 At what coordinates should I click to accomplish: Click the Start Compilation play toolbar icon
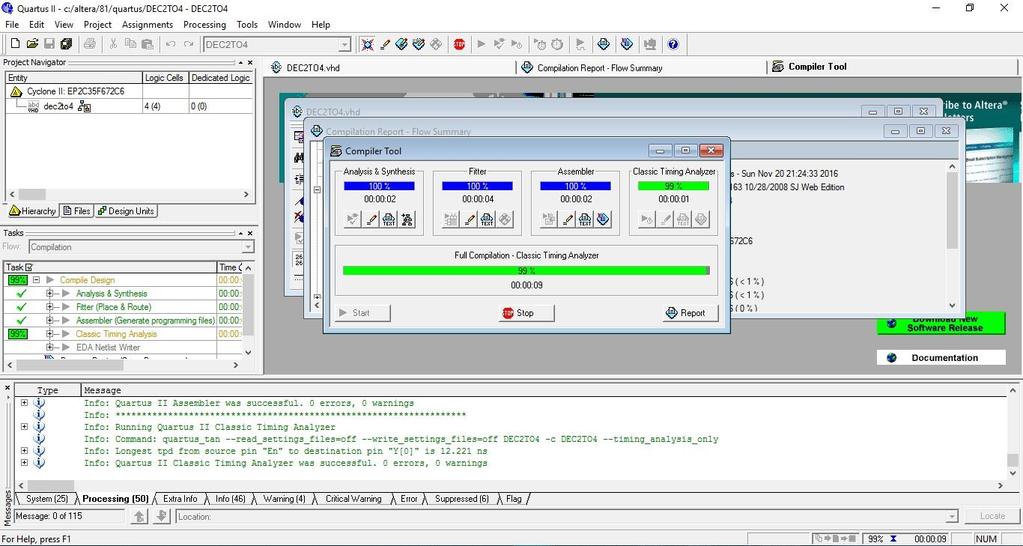coord(481,44)
